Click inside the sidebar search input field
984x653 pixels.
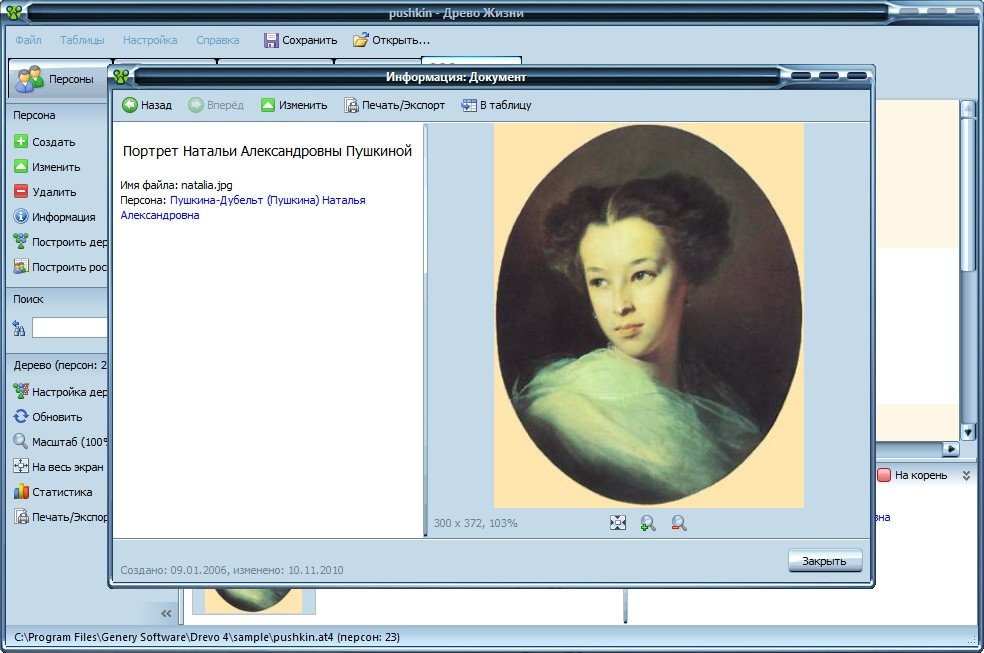(x=70, y=327)
